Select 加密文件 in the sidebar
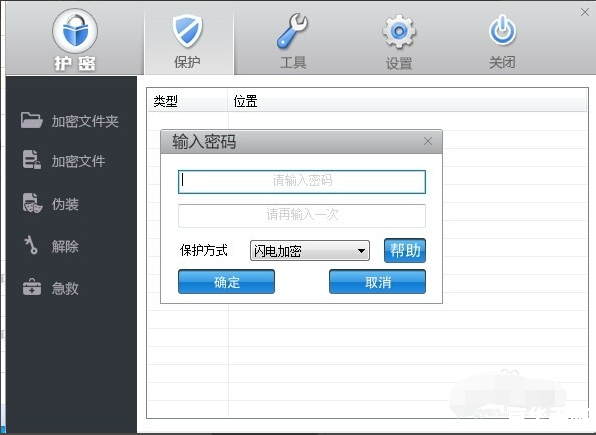Screen dimensions: 596x435 click(x=64, y=160)
